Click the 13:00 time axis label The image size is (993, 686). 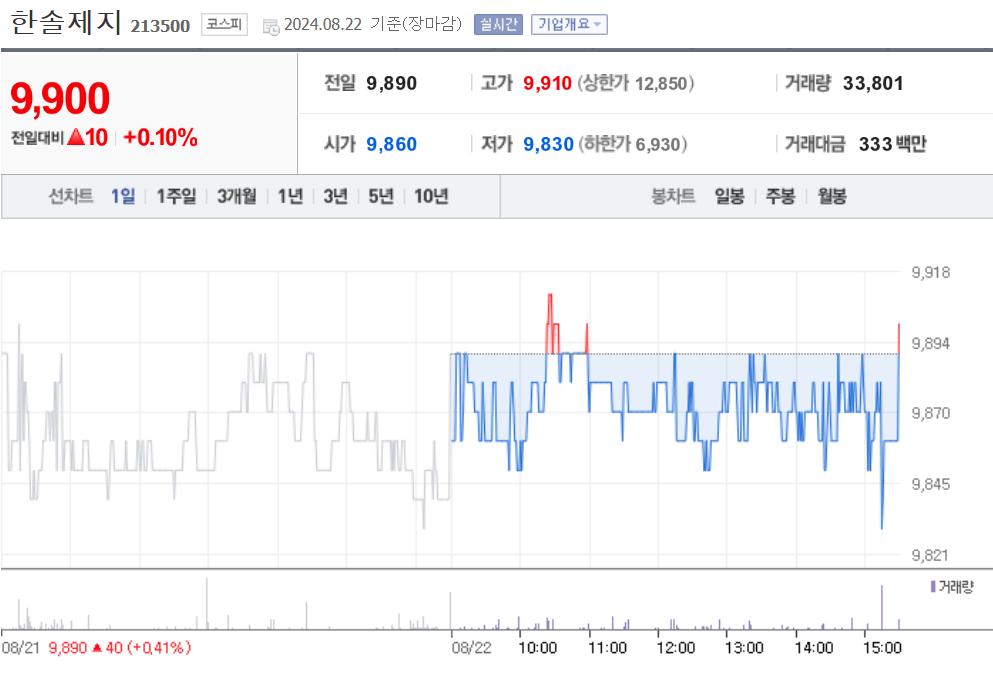click(744, 648)
